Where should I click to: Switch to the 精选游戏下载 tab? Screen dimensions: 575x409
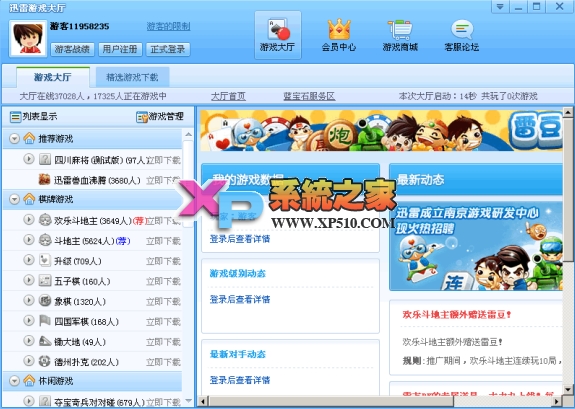132,77
